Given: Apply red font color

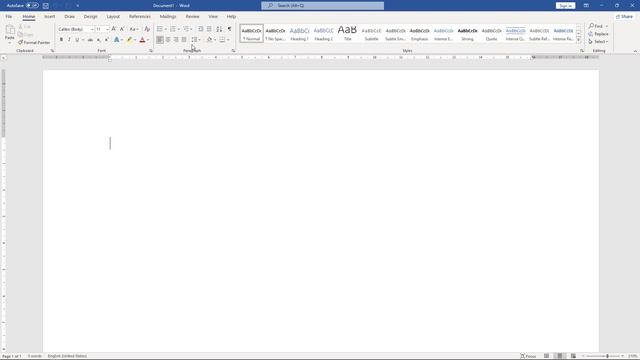Looking at the screenshot, I should [x=142, y=40].
